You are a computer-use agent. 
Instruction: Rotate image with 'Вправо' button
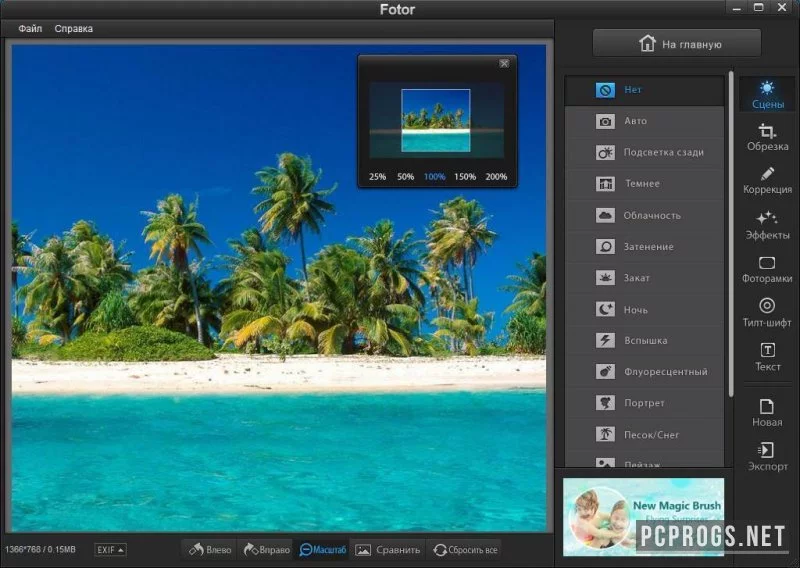(x=266, y=550)
